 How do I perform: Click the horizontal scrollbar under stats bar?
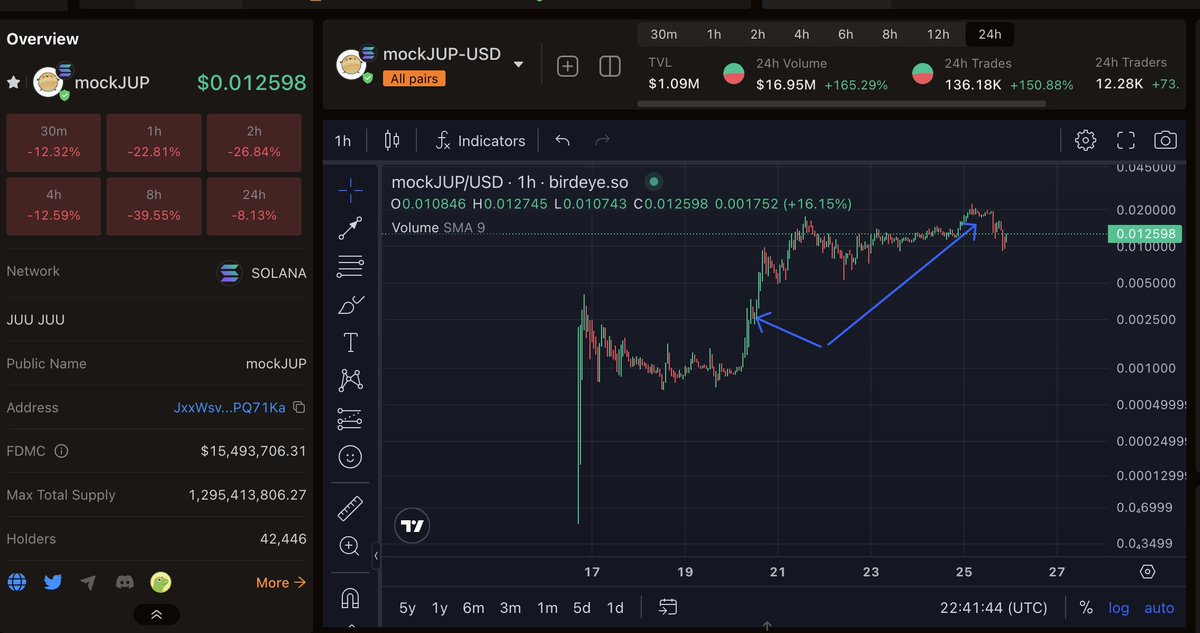[x=843, y=103]
